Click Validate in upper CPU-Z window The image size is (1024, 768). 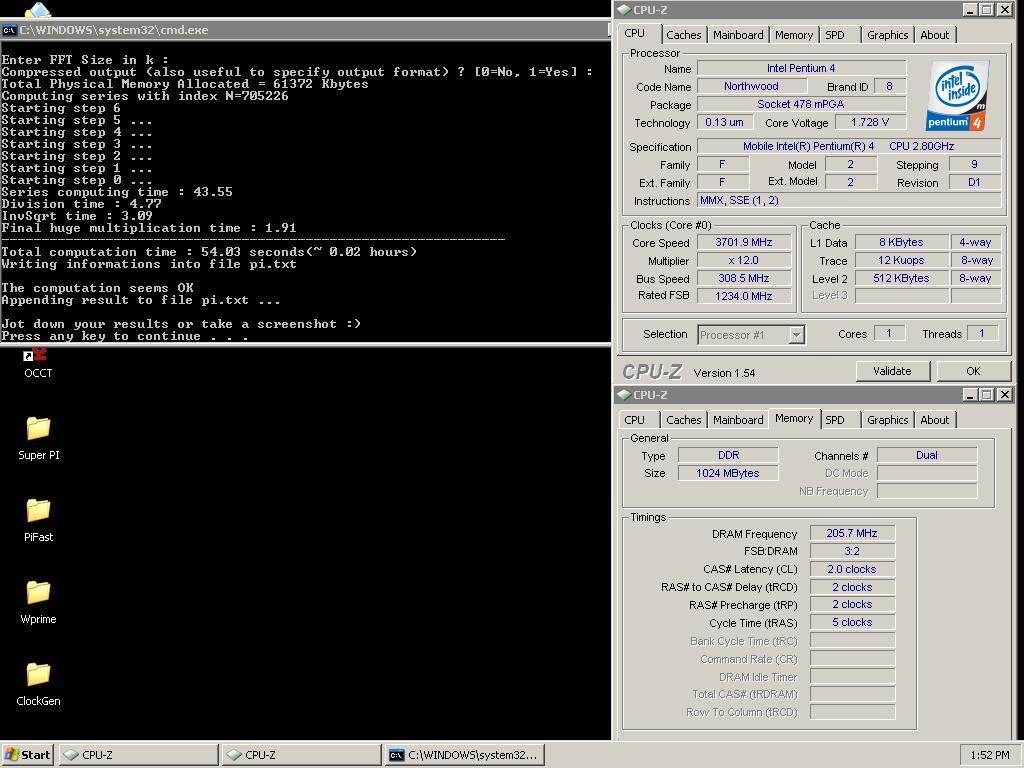892,371
